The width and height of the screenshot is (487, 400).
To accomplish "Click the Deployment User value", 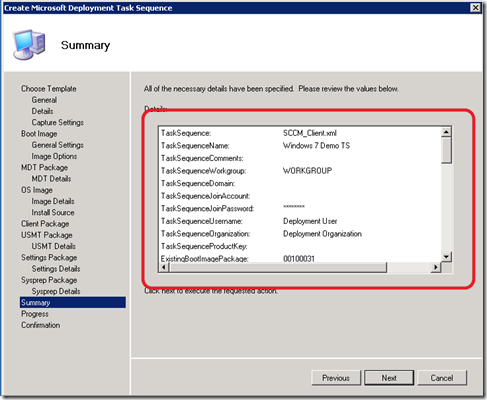I will coord(310,221).
